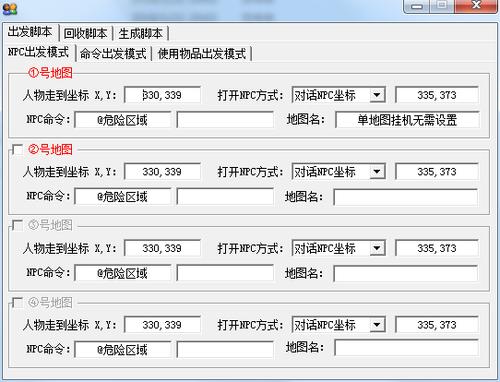The height and width of the screenshot is (382, 500).
Task: Click @危险区域 NPC命令 field in ②号地图
Action: point(123,197)
